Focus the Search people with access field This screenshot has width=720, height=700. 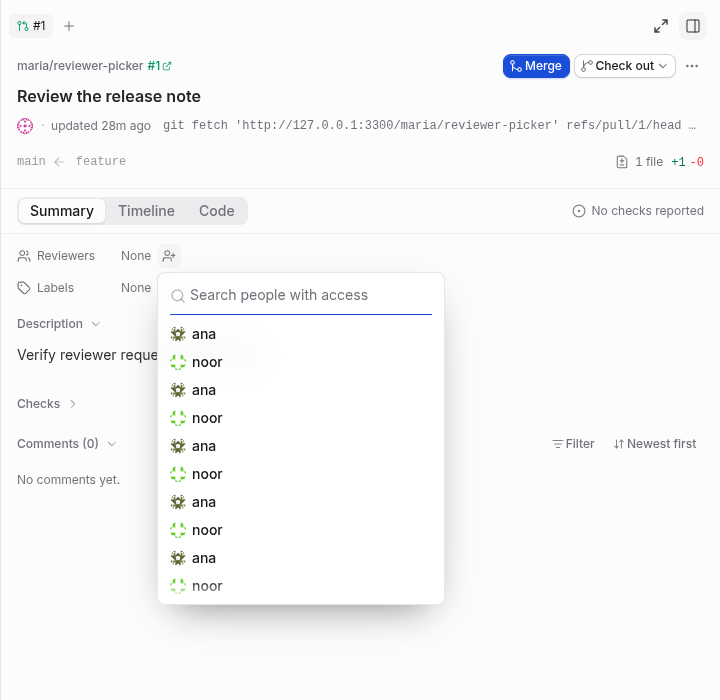pos(301,295)
